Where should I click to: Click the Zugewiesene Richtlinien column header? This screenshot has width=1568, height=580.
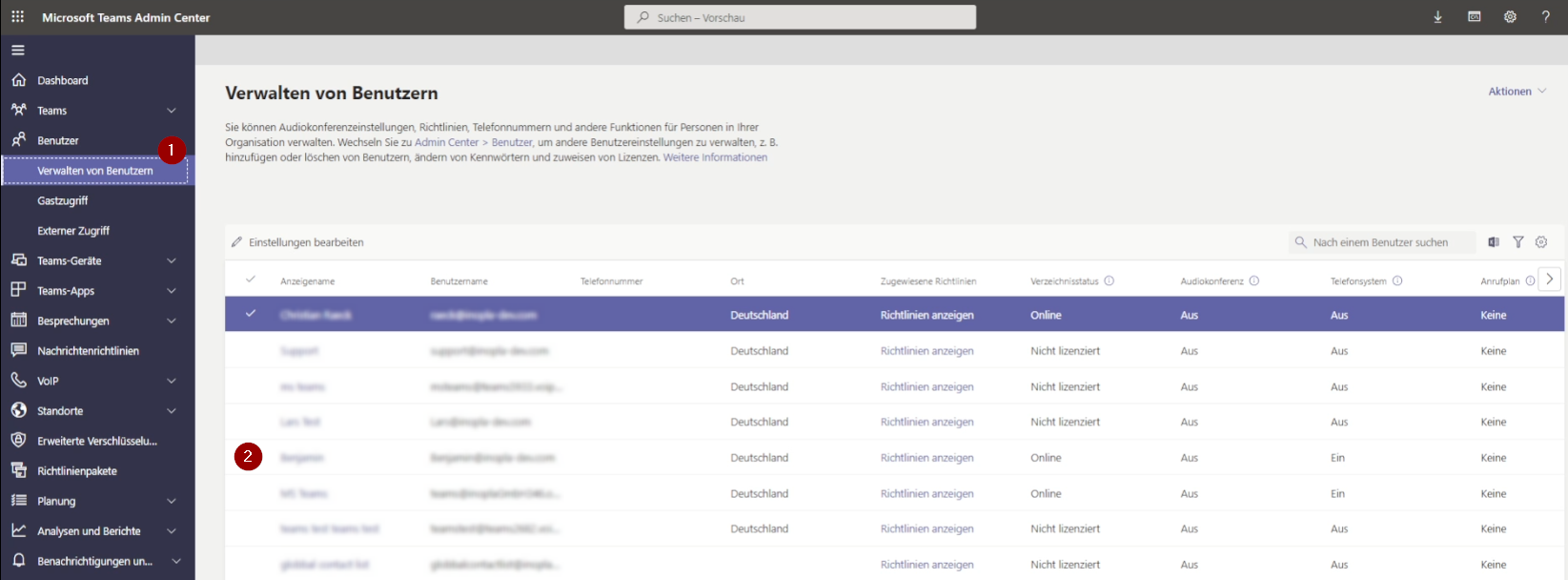click(928, 281)
